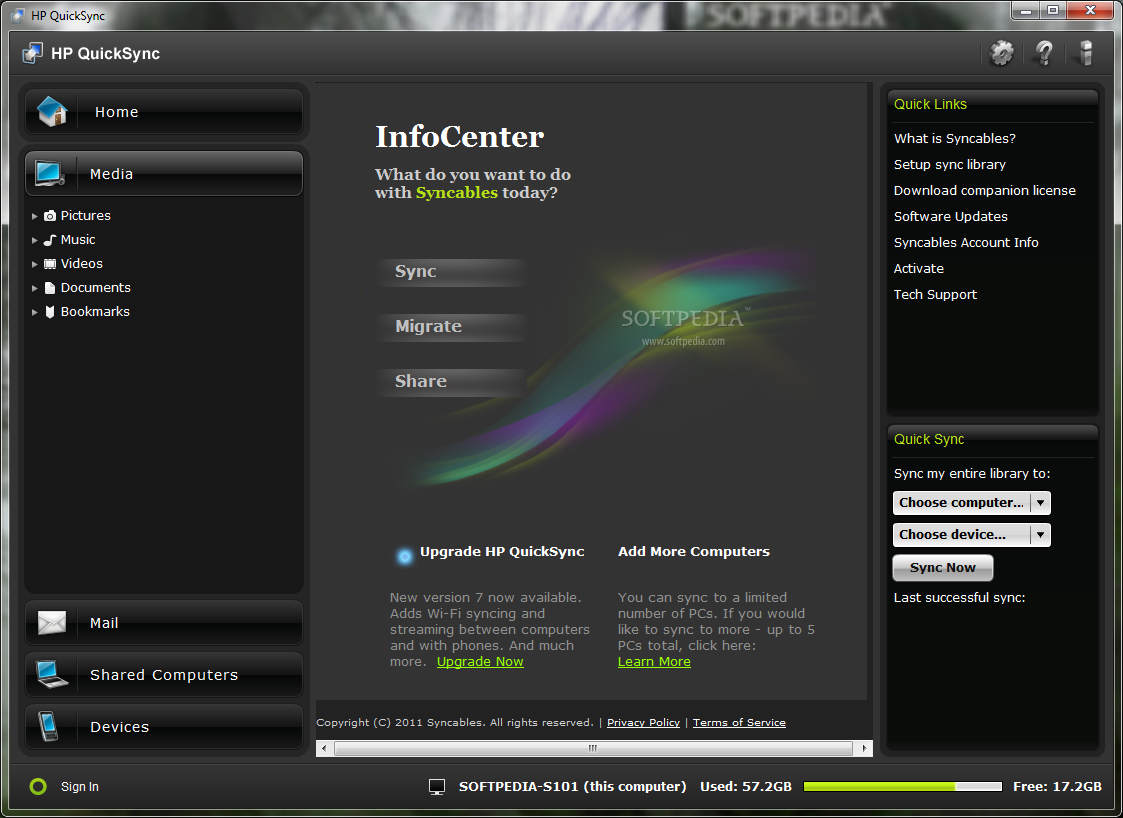Click the Pictures tree label
This screenshot has height=818, width=1123.
(85, 216)
